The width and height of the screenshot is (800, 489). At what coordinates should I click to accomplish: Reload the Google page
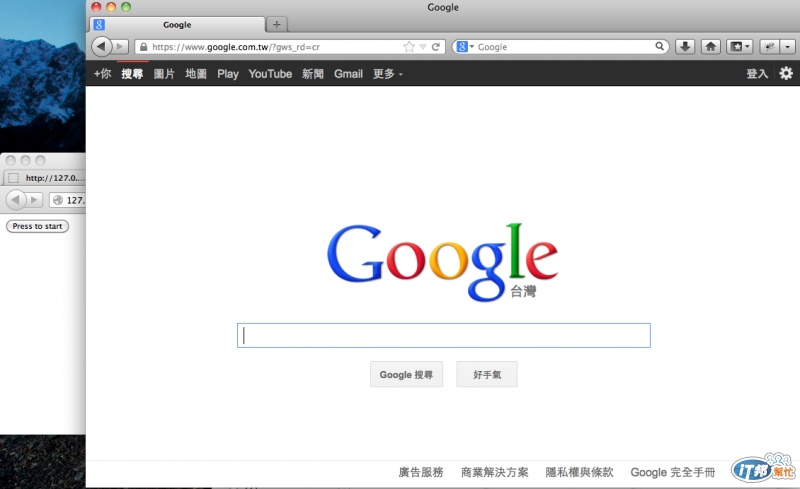(x=436, y=47)
